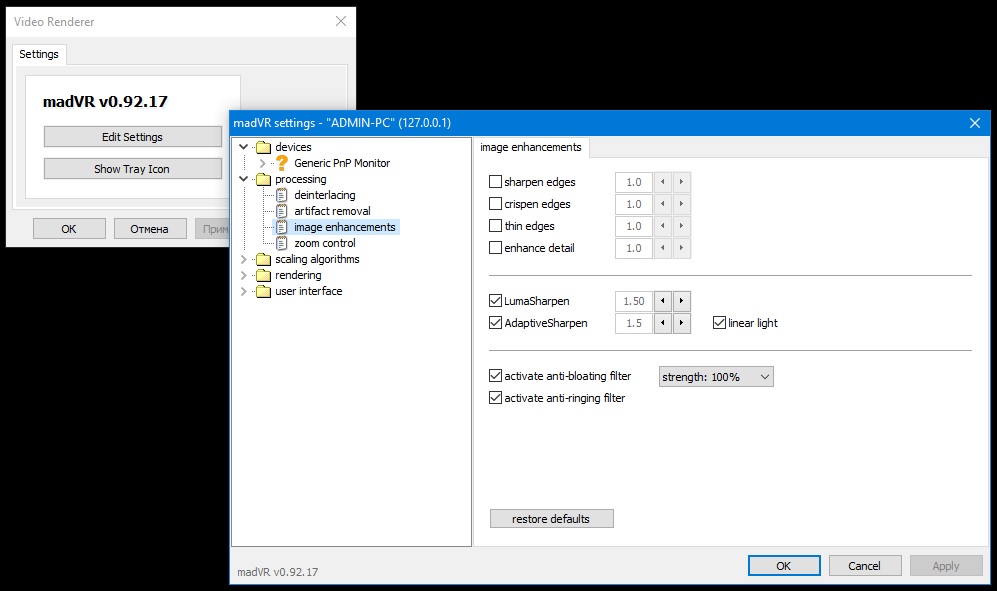Turn off activate anti-bloating filter
This screenshot has width=997, height=591.
495,375
